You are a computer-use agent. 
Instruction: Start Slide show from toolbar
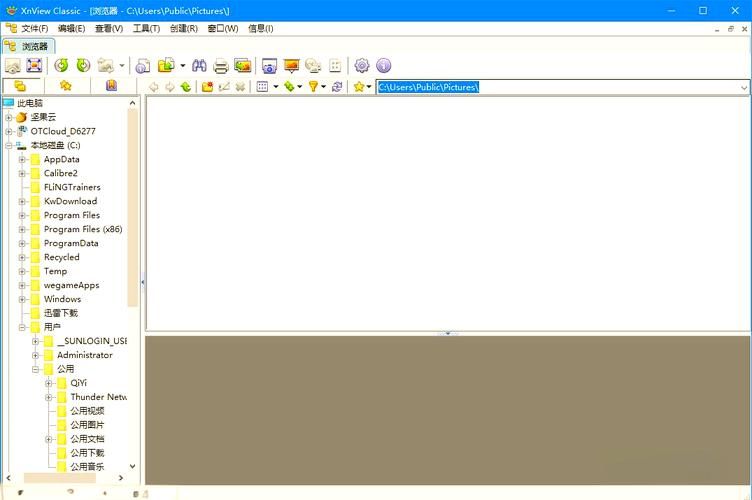click(x=291, y=65)
